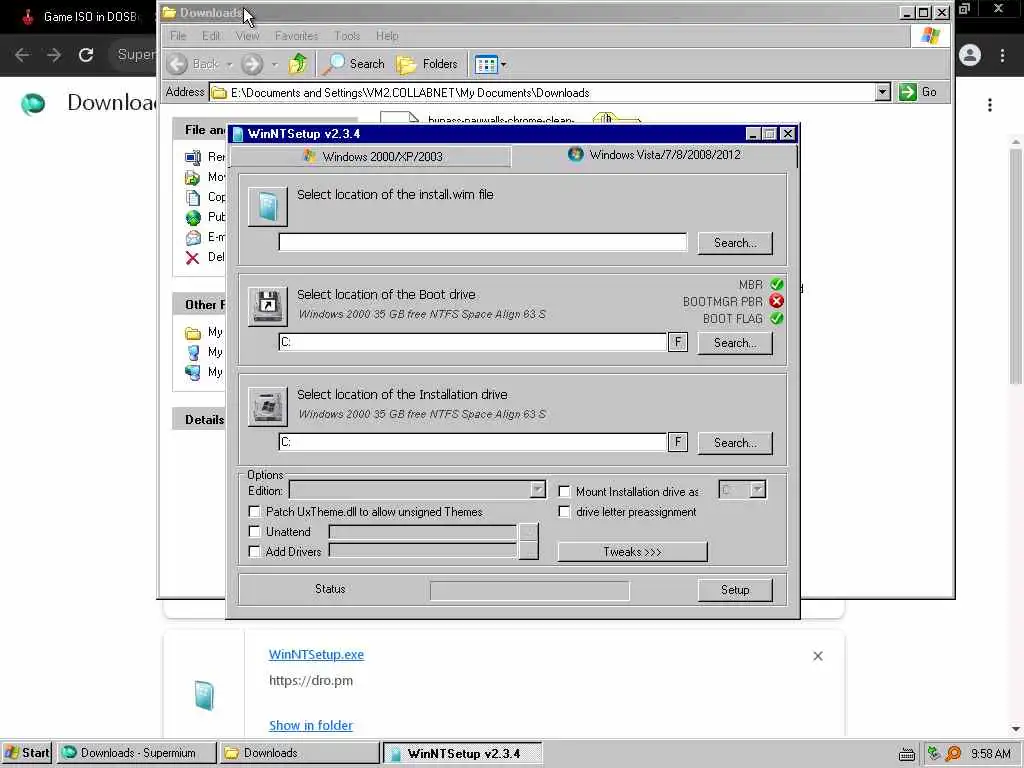Open the downloads page three-dot options menu
The width and height of the screenshot is (1024, 768).
pos(990,104)
